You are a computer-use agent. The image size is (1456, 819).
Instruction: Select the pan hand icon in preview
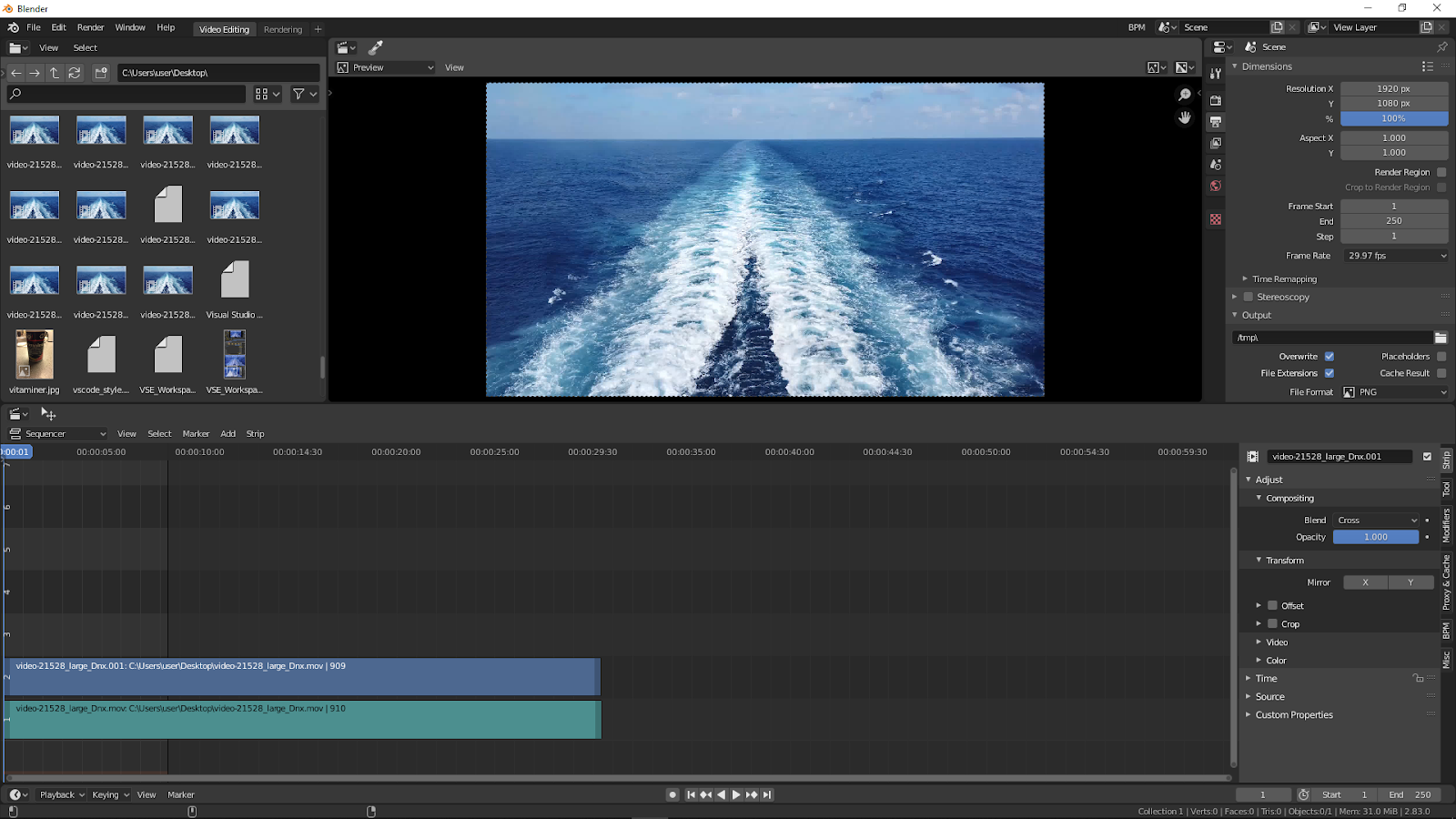click(x=1184, y=117)
